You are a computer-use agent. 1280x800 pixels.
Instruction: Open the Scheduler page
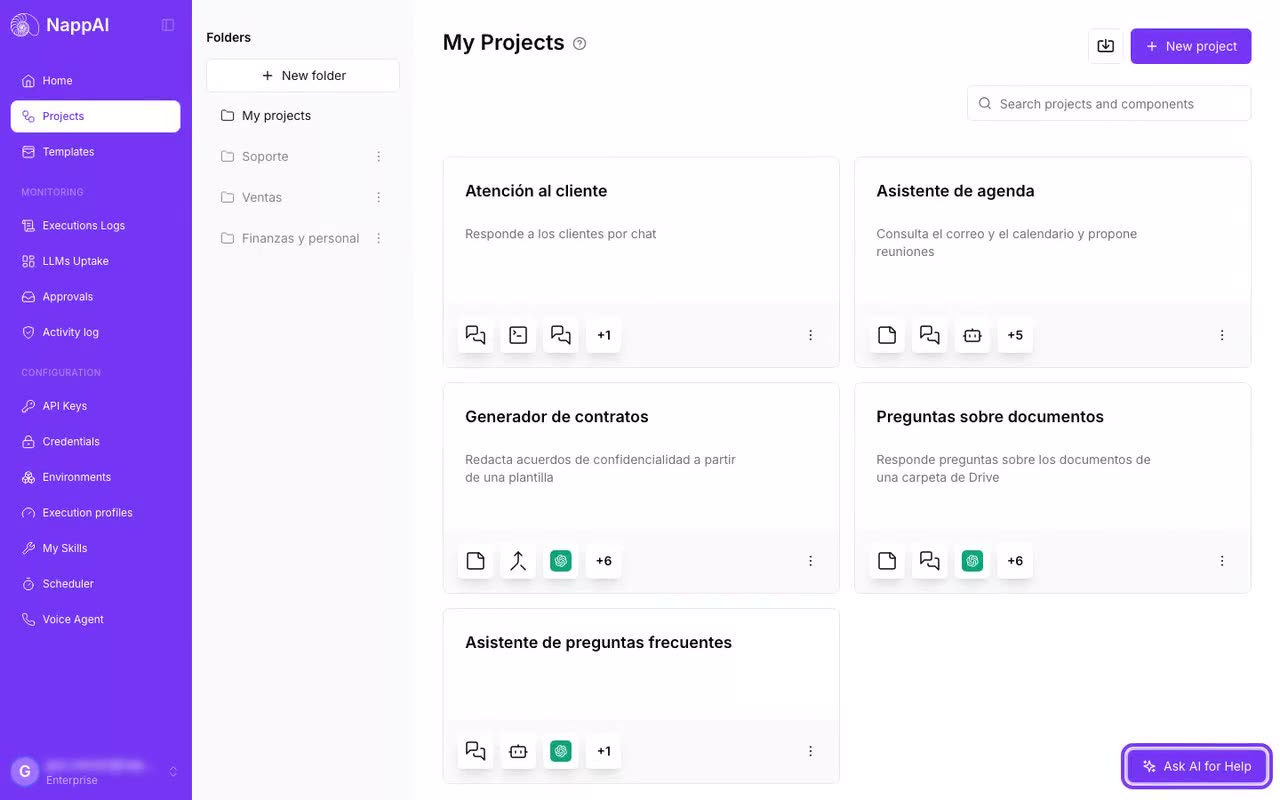coord(96,584)
